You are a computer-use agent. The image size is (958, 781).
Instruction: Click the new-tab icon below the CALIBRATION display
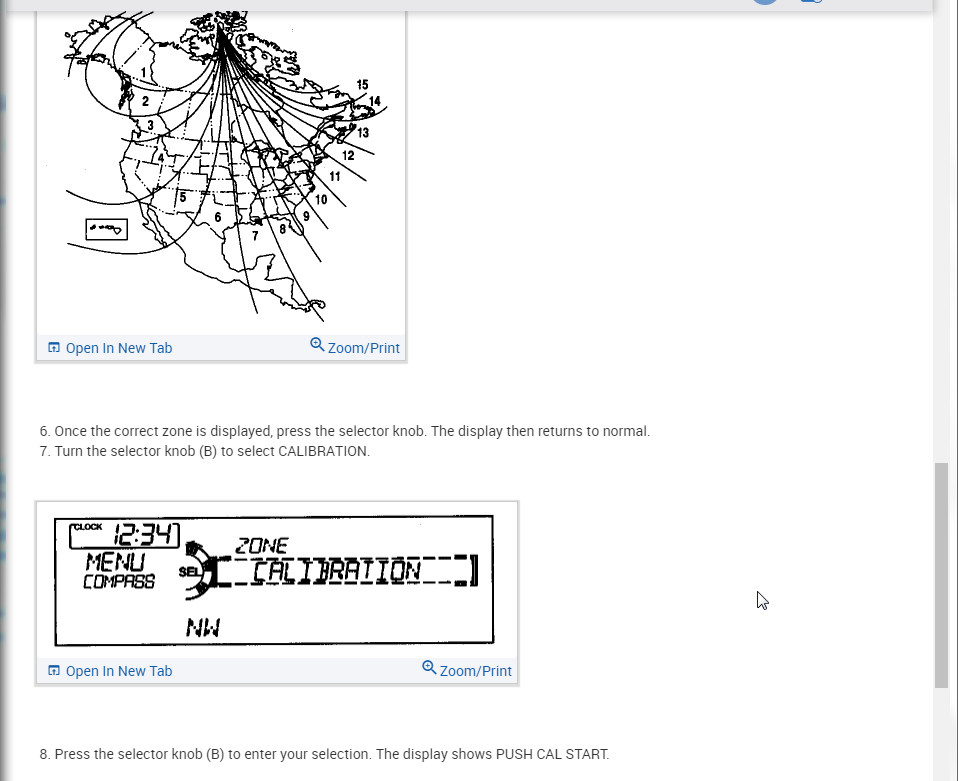(x=54, y=670)
